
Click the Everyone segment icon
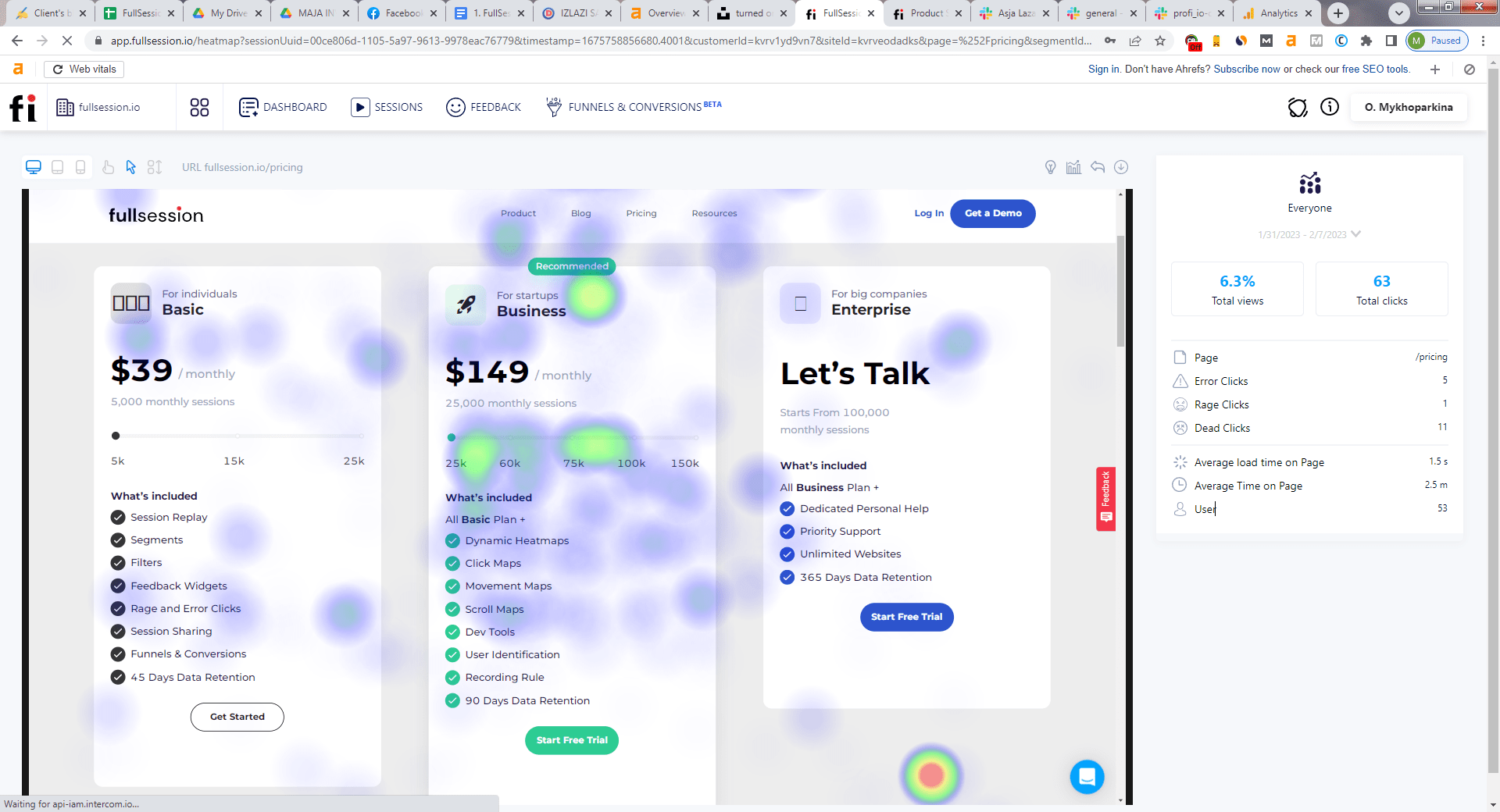point(1310,183)
